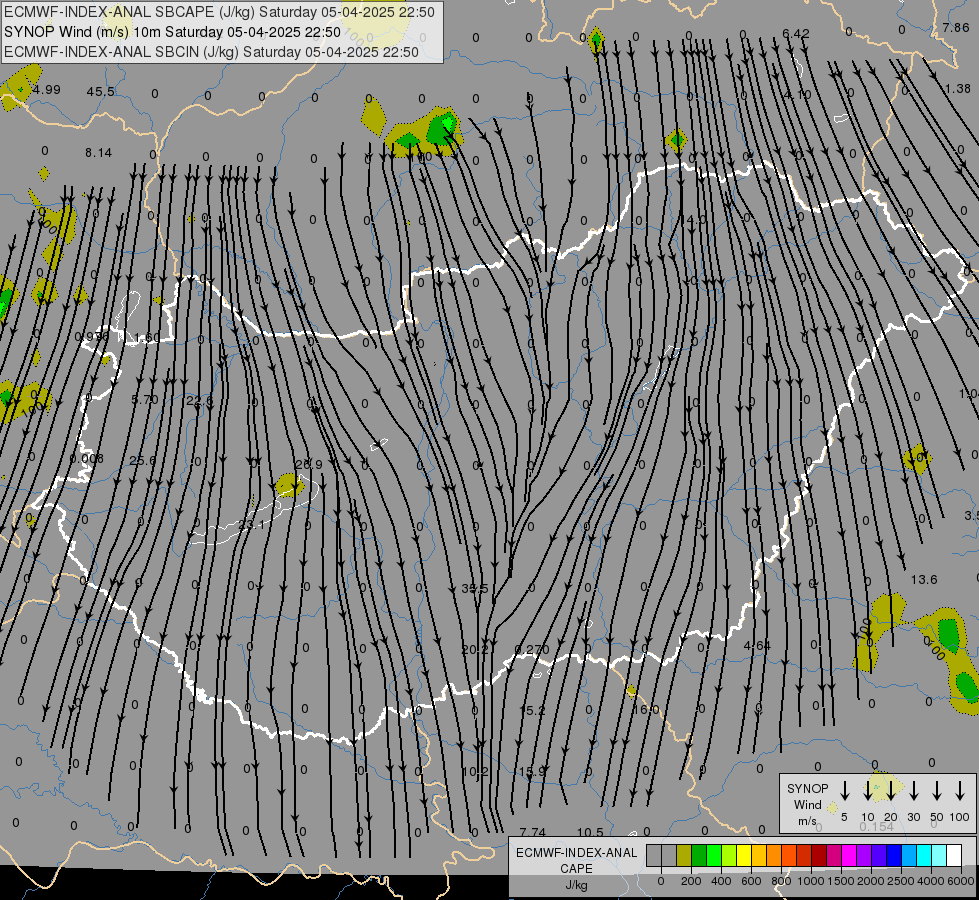Click the 50 m/s wind arrow in legend
Image resolution: width=979 pixels, height=900 pixels.
click(x=937, y=791)
